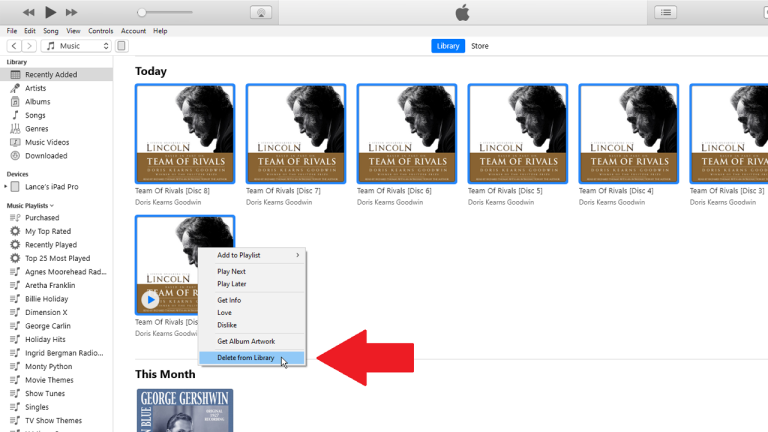The width and height of the screenshot is (768, 432).
Task: Click the Songs note icon
Action: coord(15,115)
